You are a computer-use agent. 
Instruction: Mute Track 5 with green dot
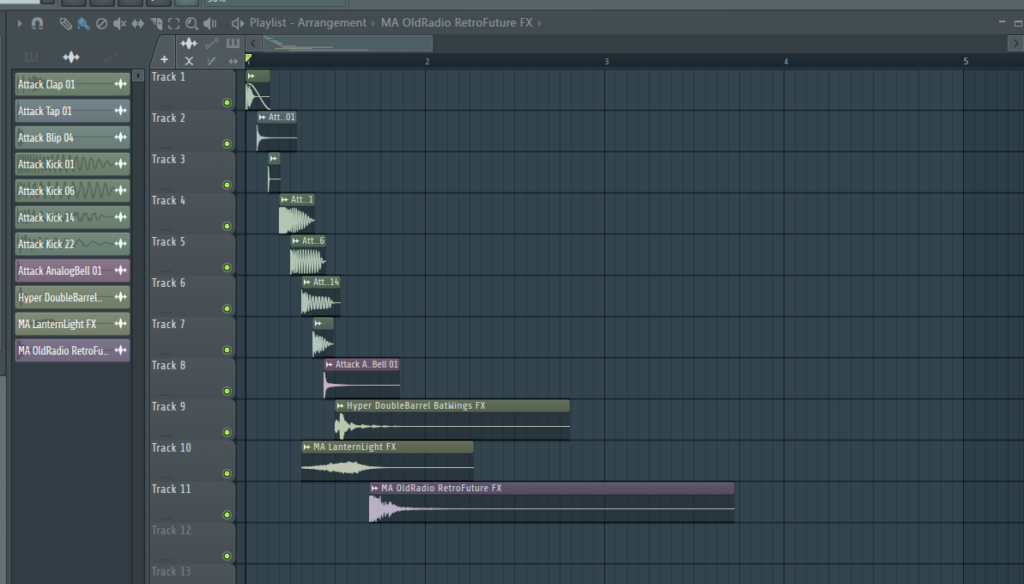coord(227,267)
